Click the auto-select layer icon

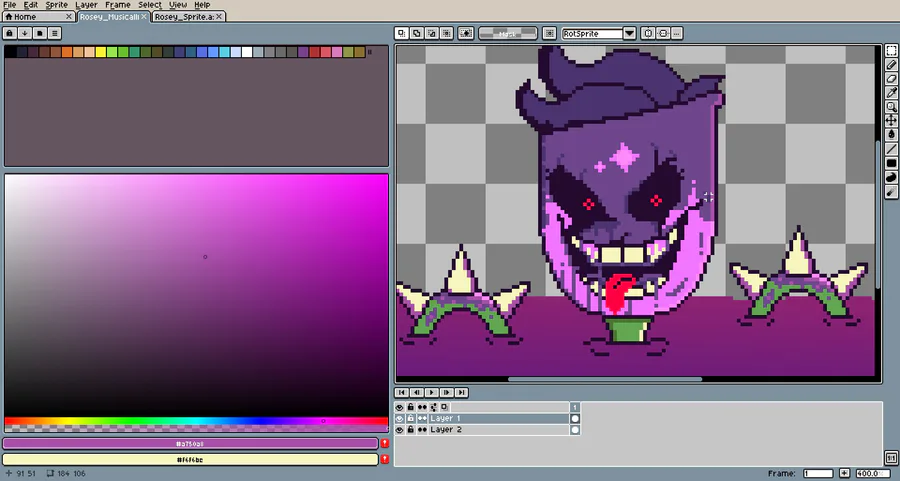pyautogui.click(x=465, y=33)
